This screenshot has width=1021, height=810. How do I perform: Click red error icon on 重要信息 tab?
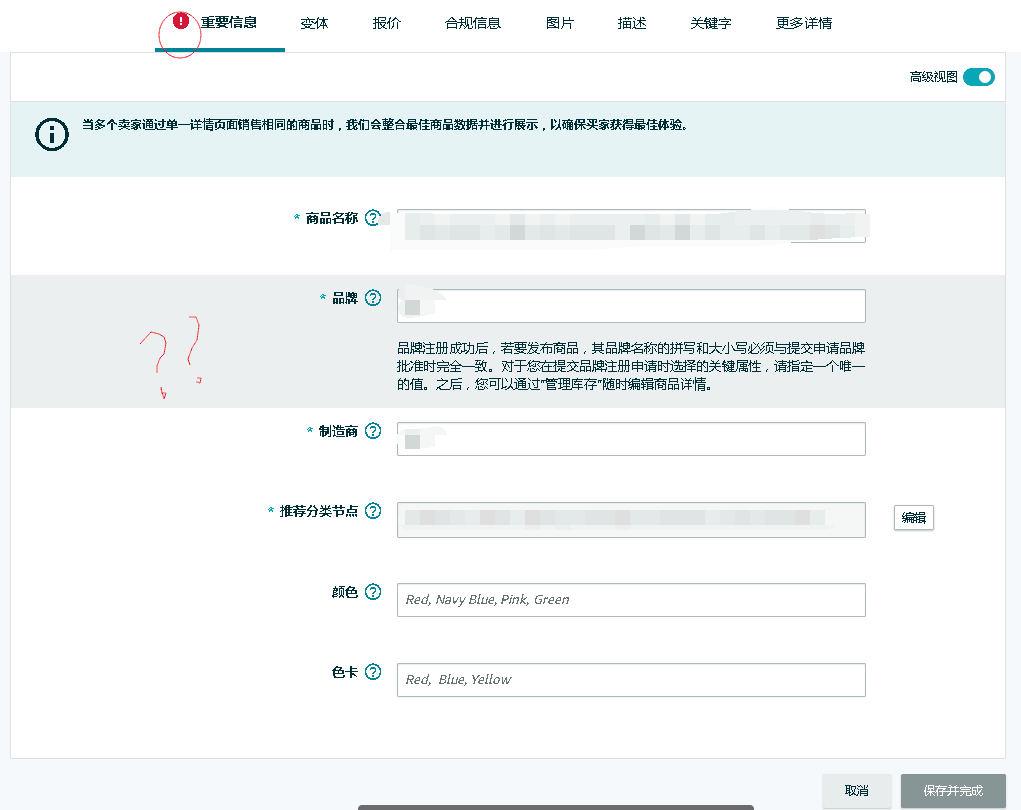180,21
